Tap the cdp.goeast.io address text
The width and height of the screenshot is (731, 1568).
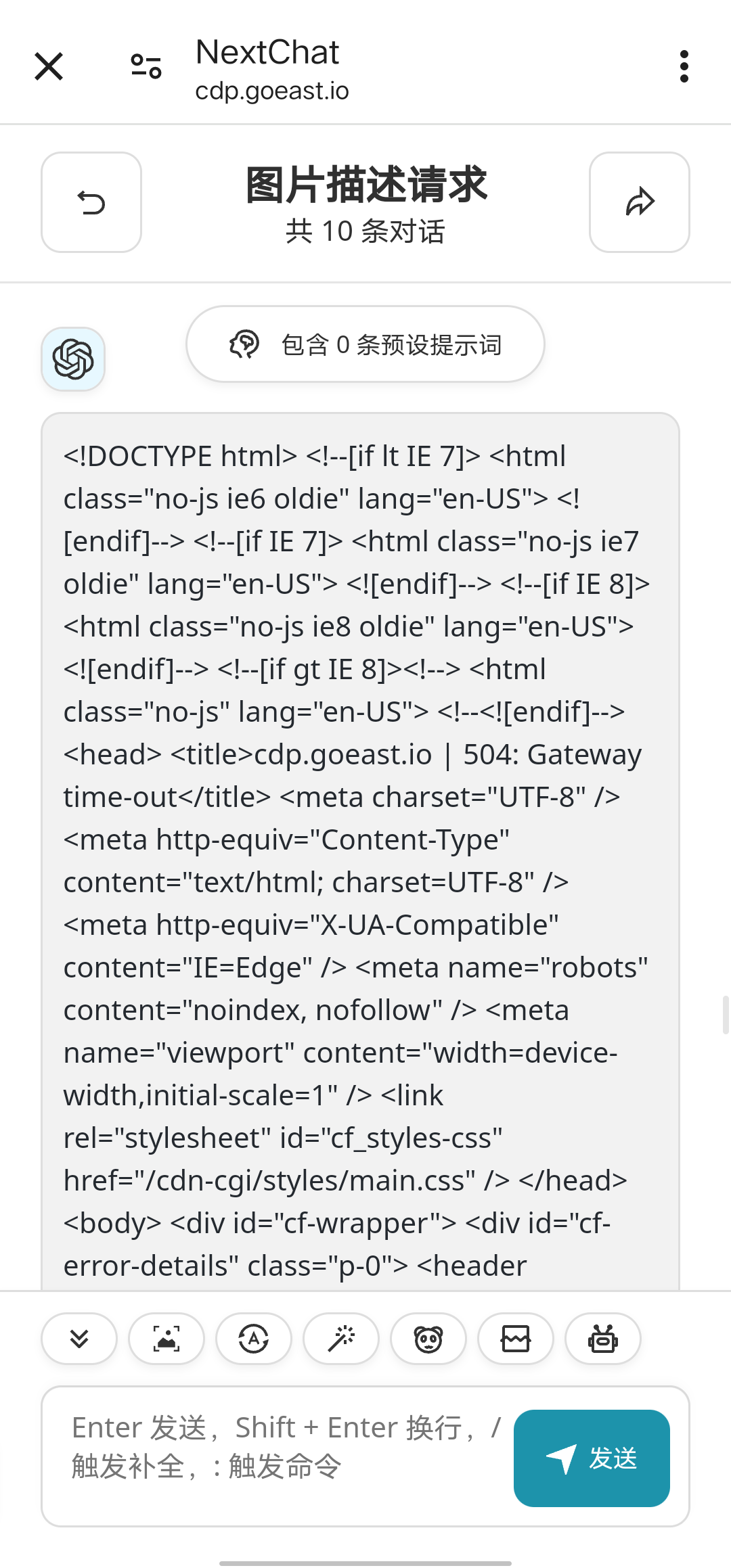coord(272,91)
